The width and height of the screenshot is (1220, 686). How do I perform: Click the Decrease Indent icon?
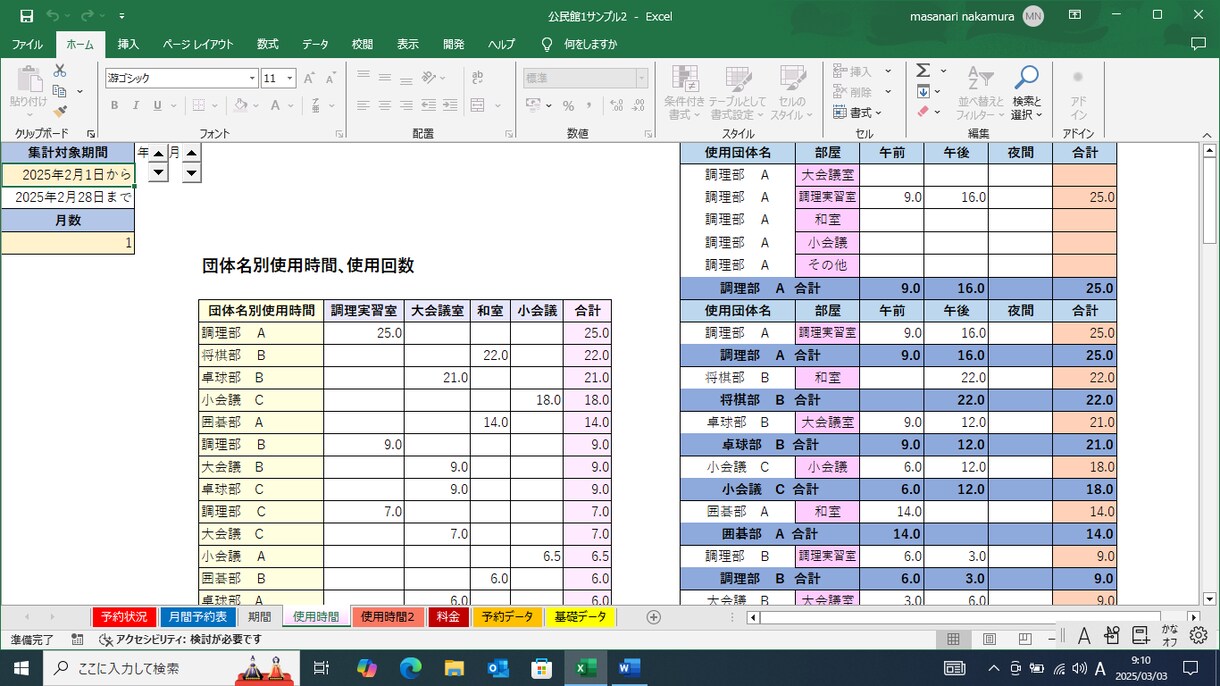pos(430,105)
